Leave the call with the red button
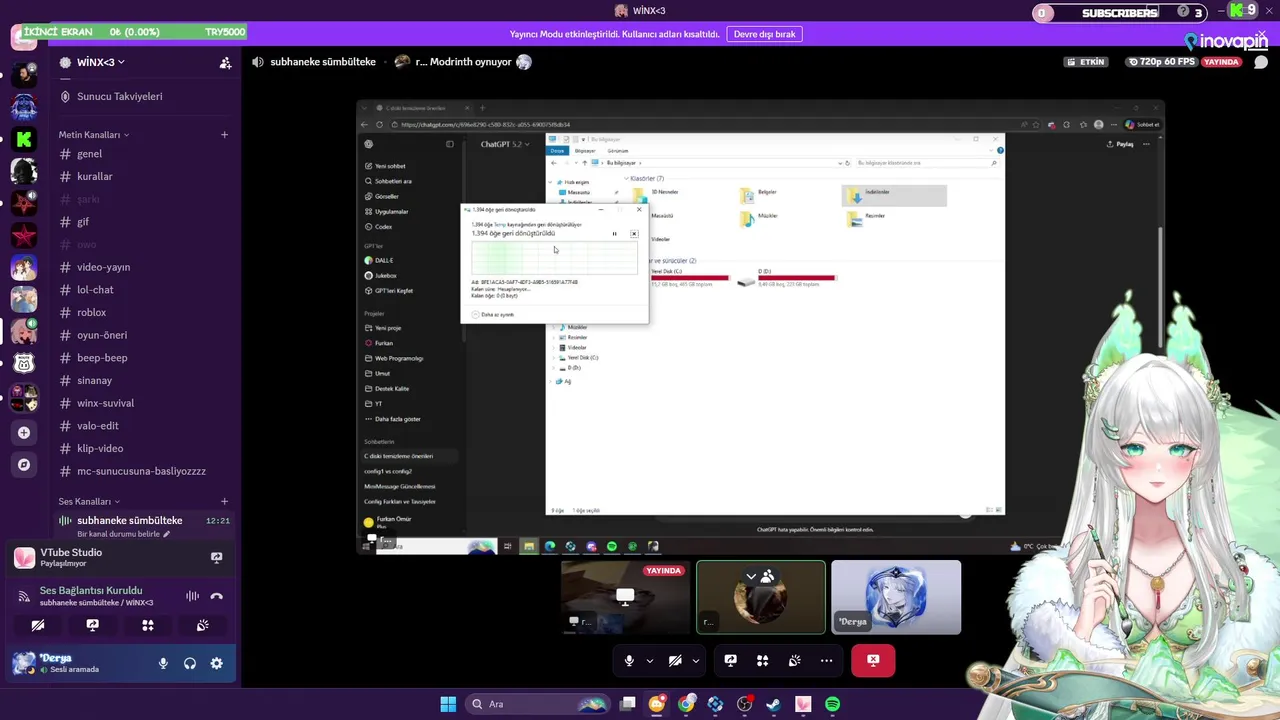 pyautogui.click(x=873, y=661)
